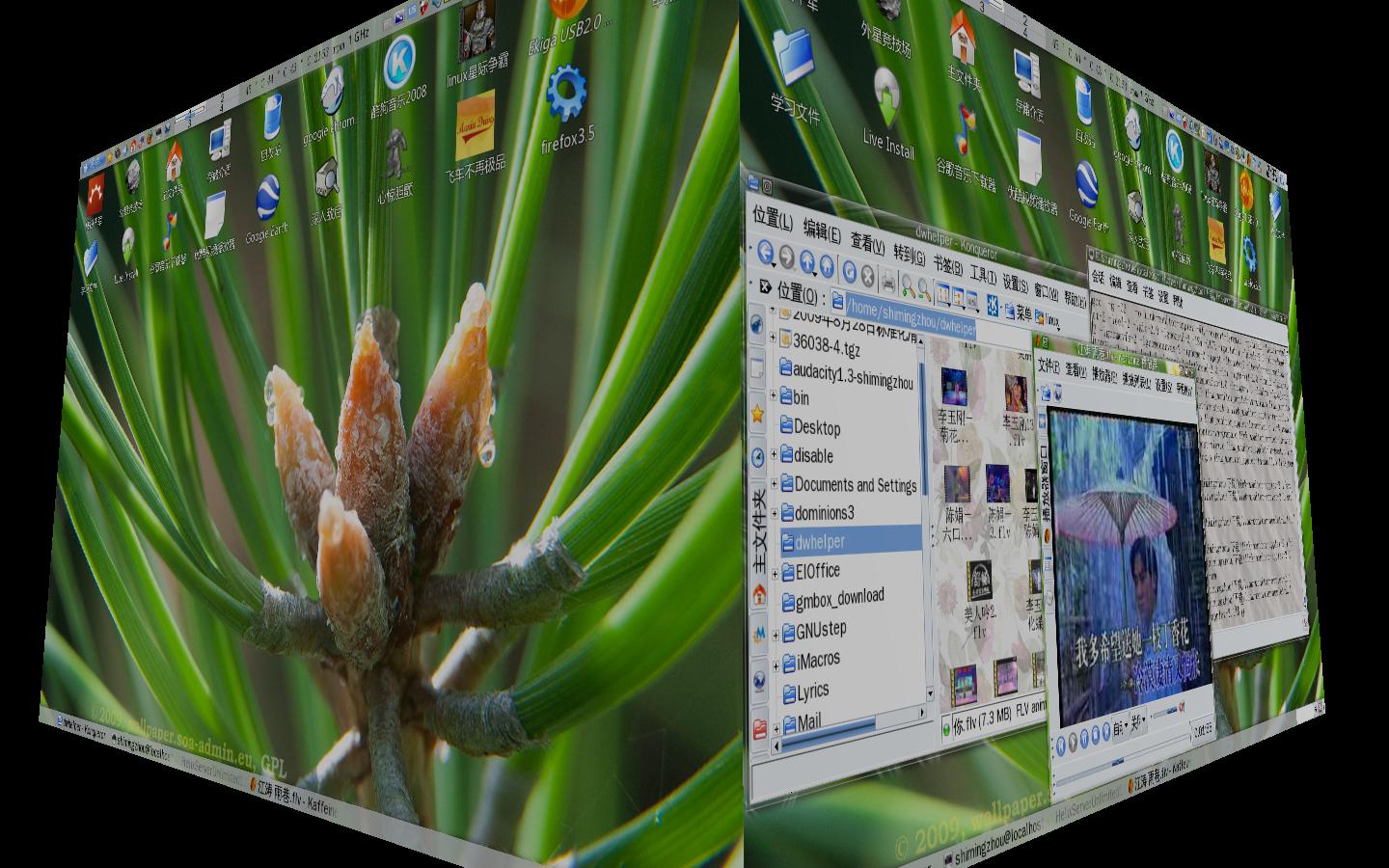Click the 菜单 bookmark toolbar button

(x=1018, y=312)
